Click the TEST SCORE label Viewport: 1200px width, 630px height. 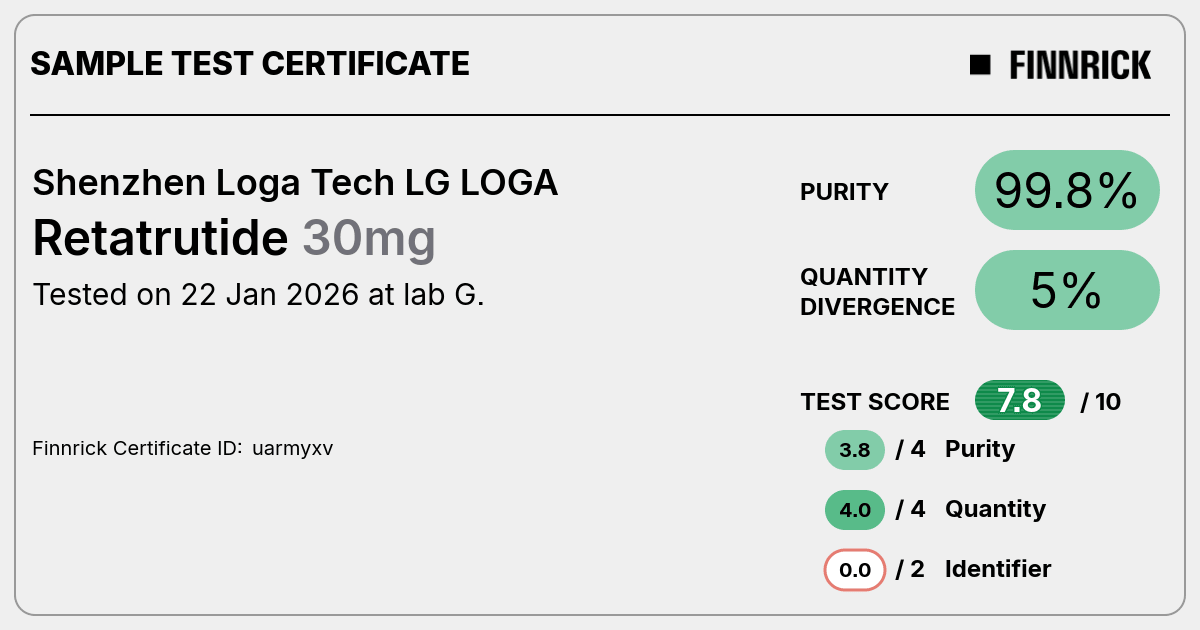tap(875, 402)
